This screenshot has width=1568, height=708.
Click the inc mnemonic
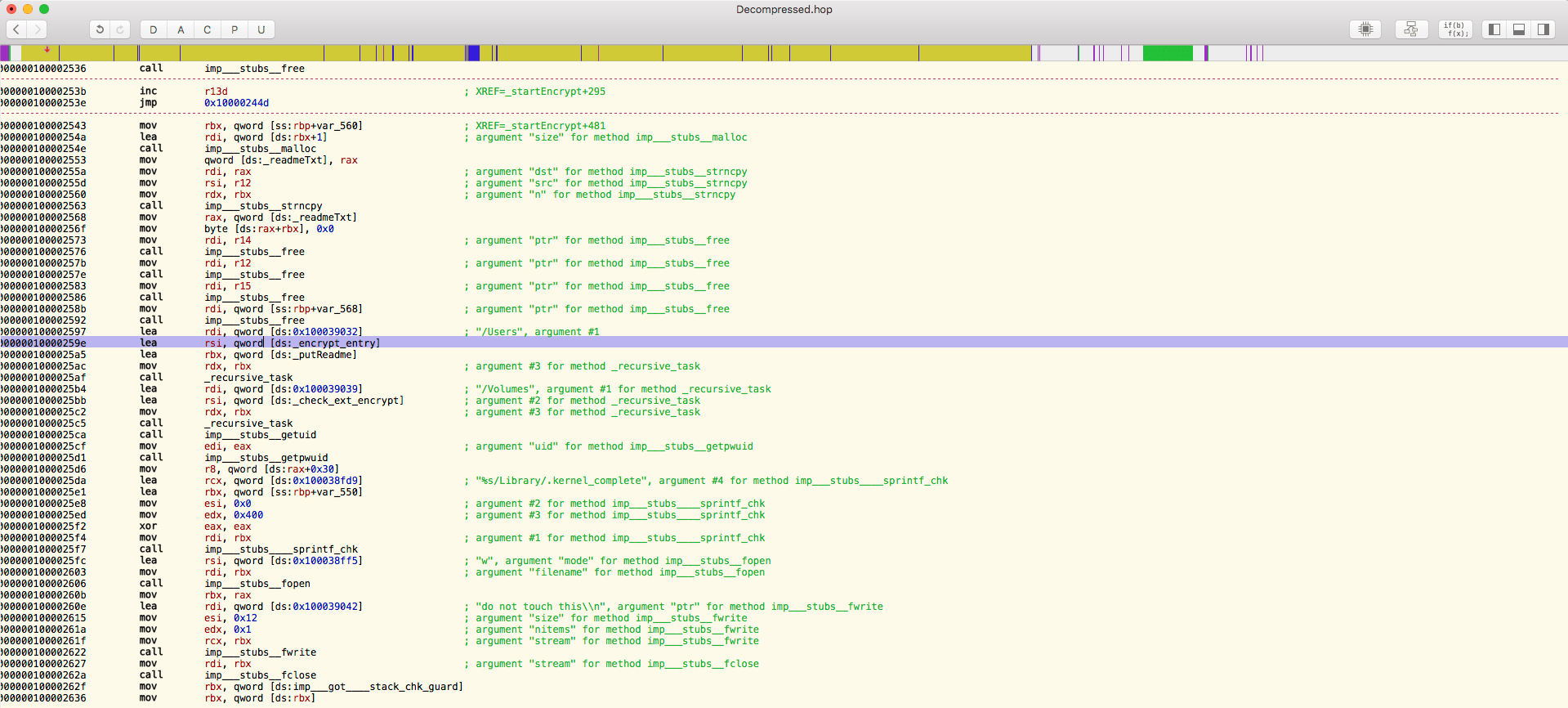point(148,92)
